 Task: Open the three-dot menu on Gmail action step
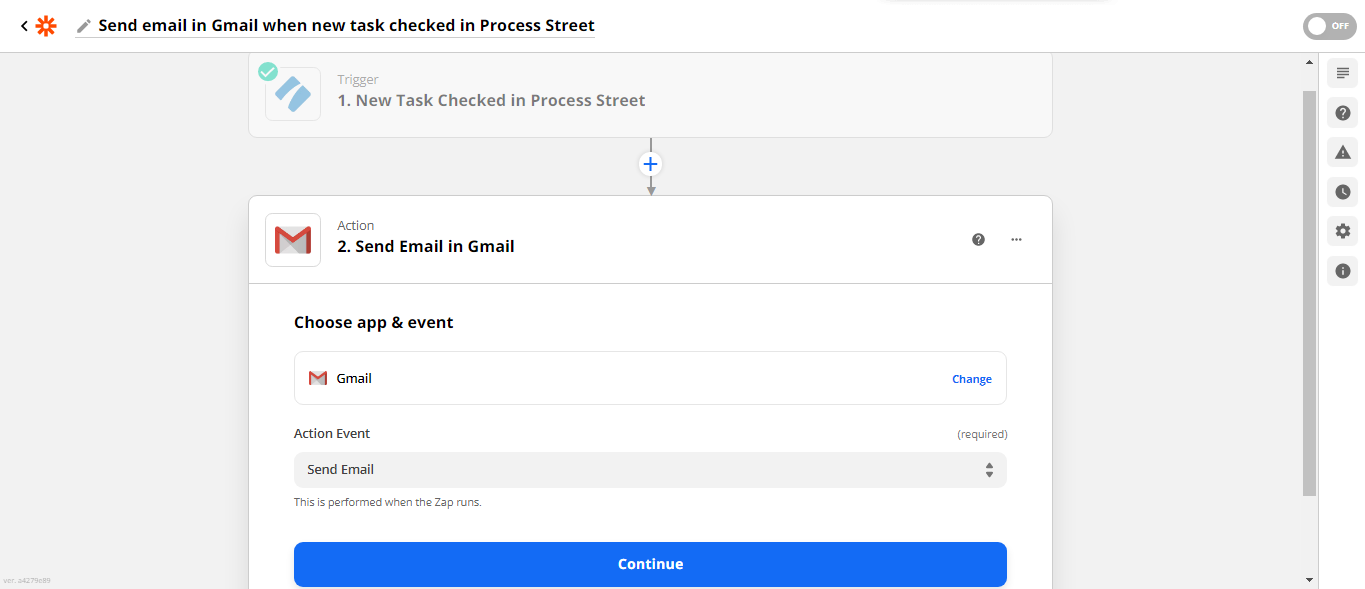click(1016, 240)
